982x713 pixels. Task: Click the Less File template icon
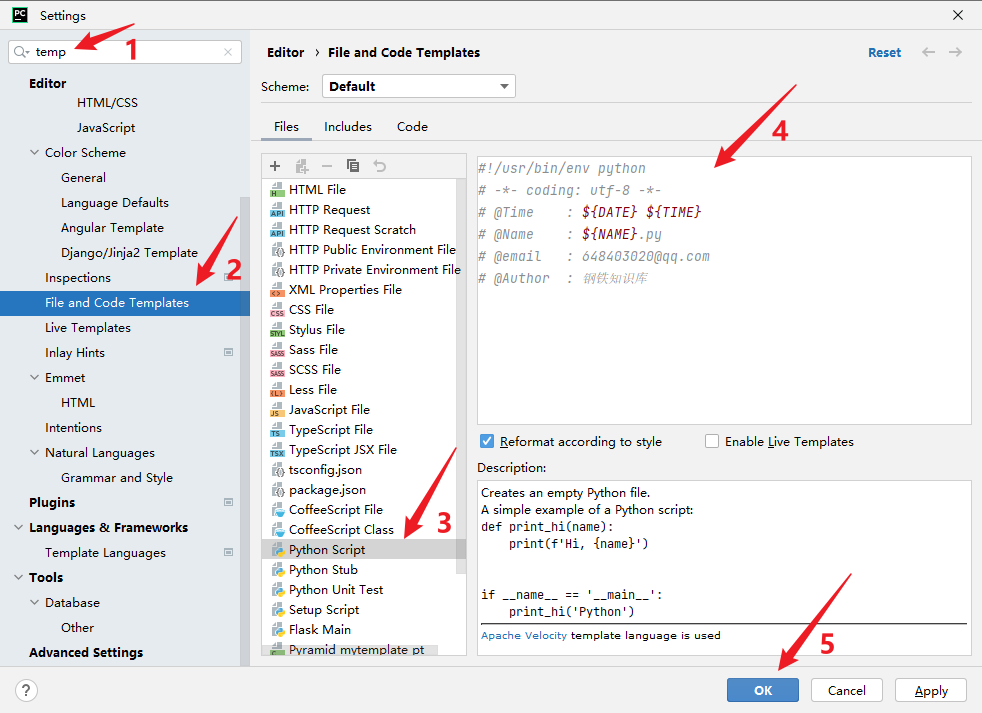point(277,390)
